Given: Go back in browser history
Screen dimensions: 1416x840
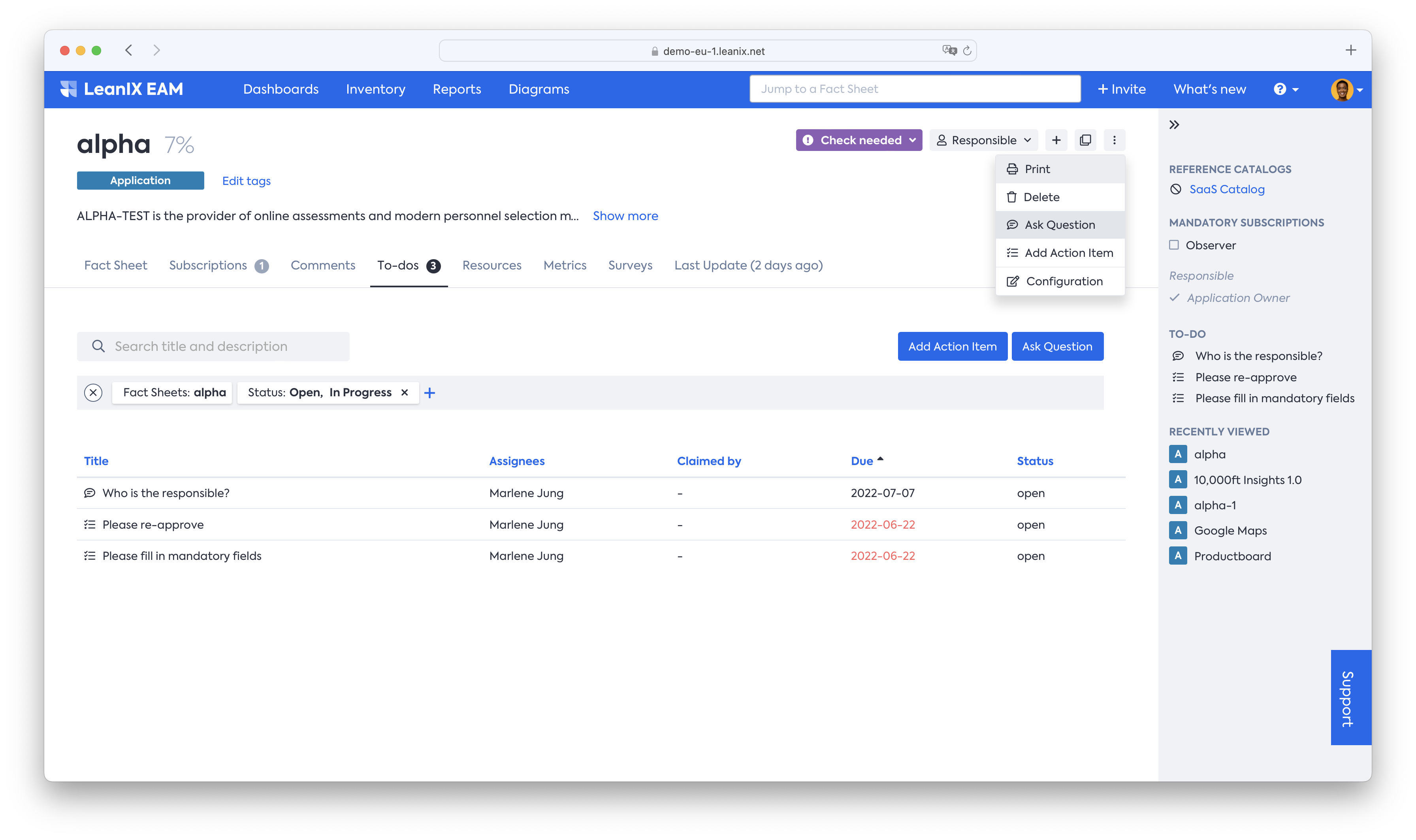Looking at the screenshot, I should (129, 51).
